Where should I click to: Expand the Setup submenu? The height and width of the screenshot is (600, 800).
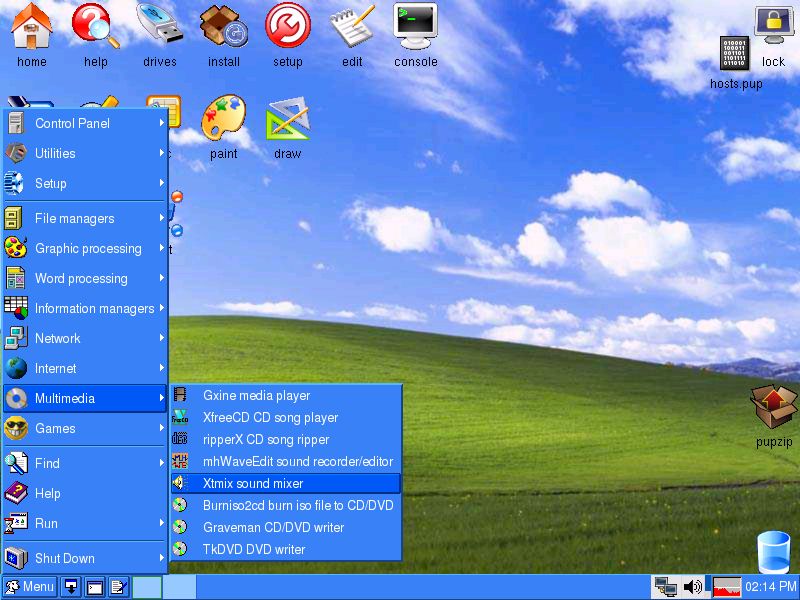pyautogui.click(x=85, y=183)
